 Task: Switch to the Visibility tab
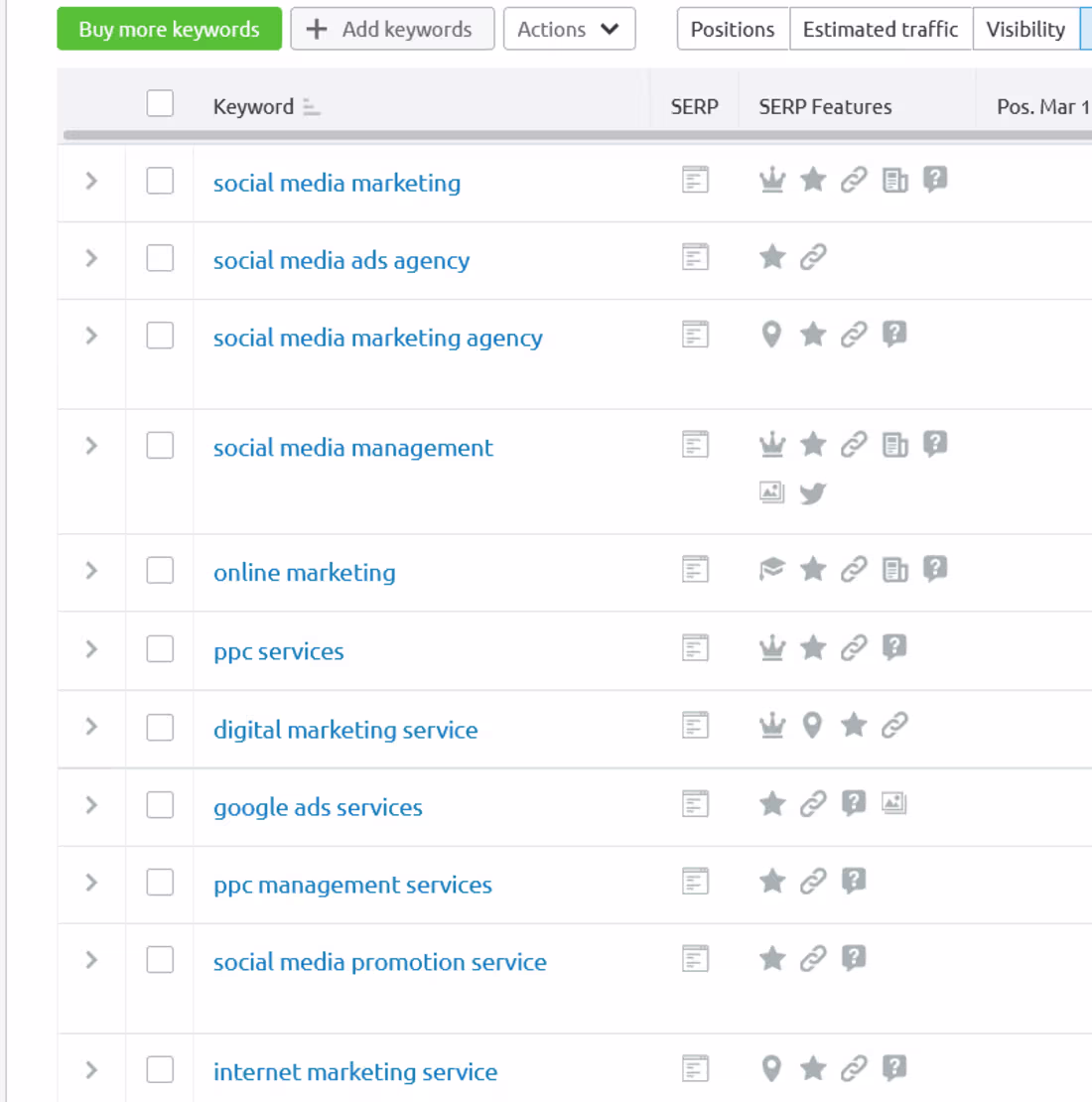click(x=1026, y=29)
